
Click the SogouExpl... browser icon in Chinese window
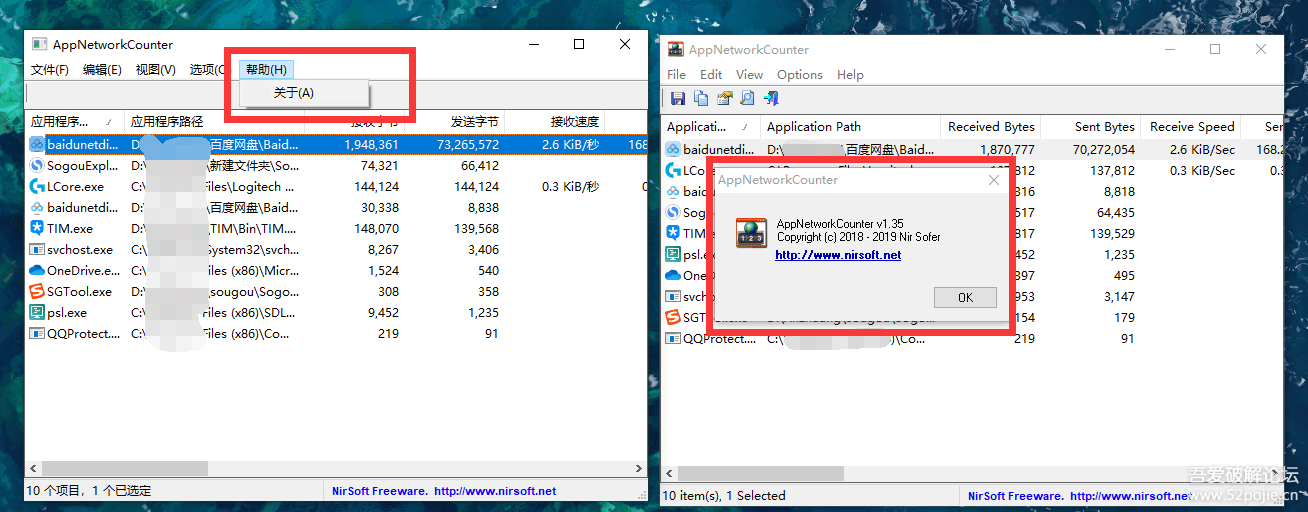[x=37, y=165]
